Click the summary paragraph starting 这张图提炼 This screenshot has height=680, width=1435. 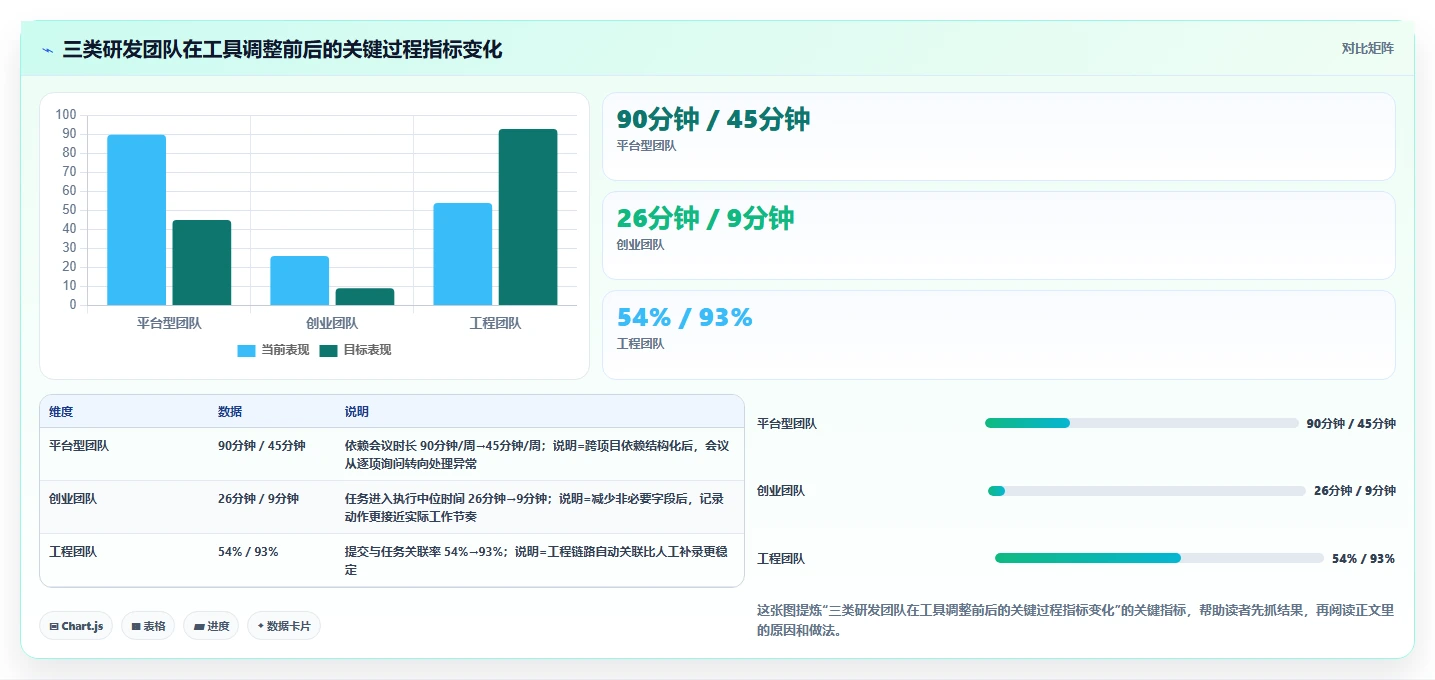tap(1075, 620)
